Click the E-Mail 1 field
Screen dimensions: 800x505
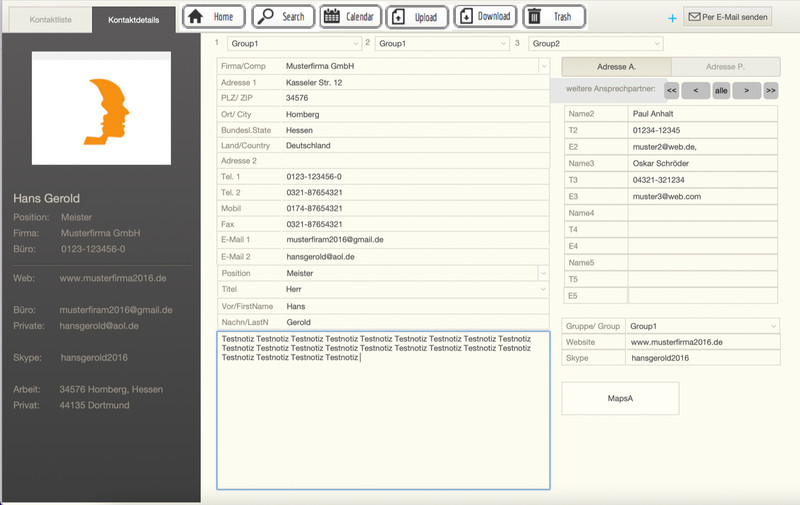click(x=415, y=240)
